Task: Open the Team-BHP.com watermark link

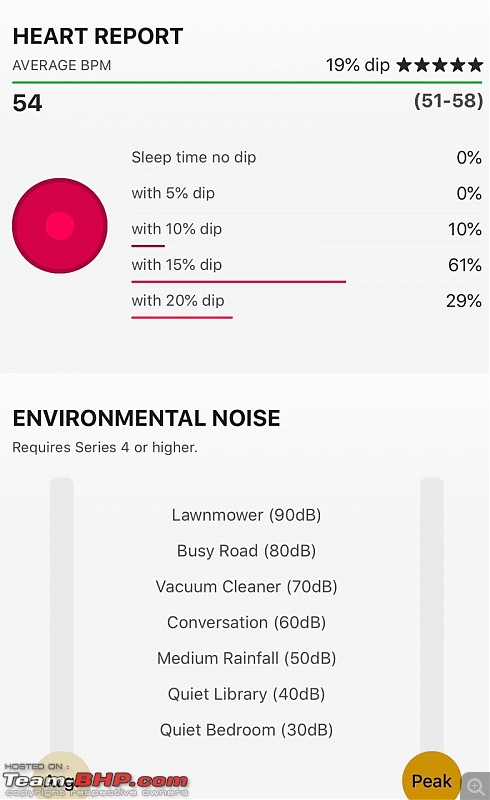Action: [x=96, y=781]
